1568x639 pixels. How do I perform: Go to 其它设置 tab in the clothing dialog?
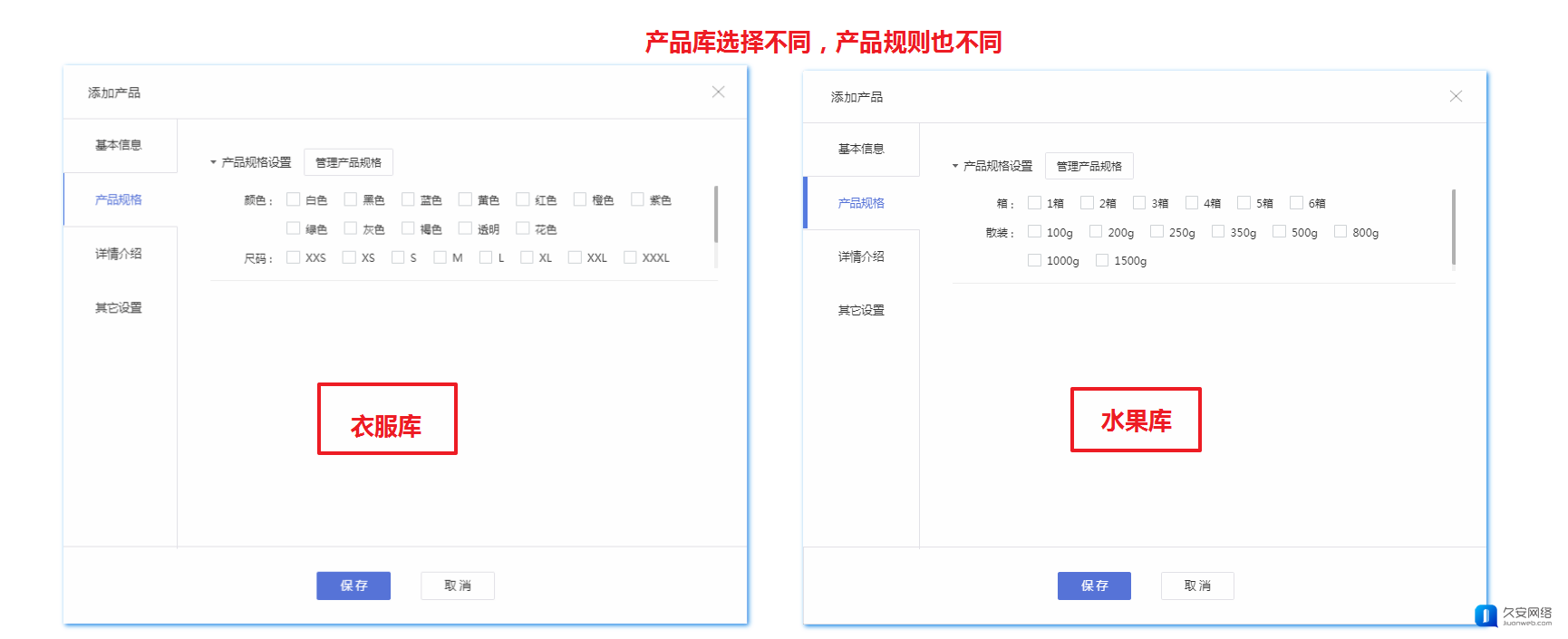(119, 307)
